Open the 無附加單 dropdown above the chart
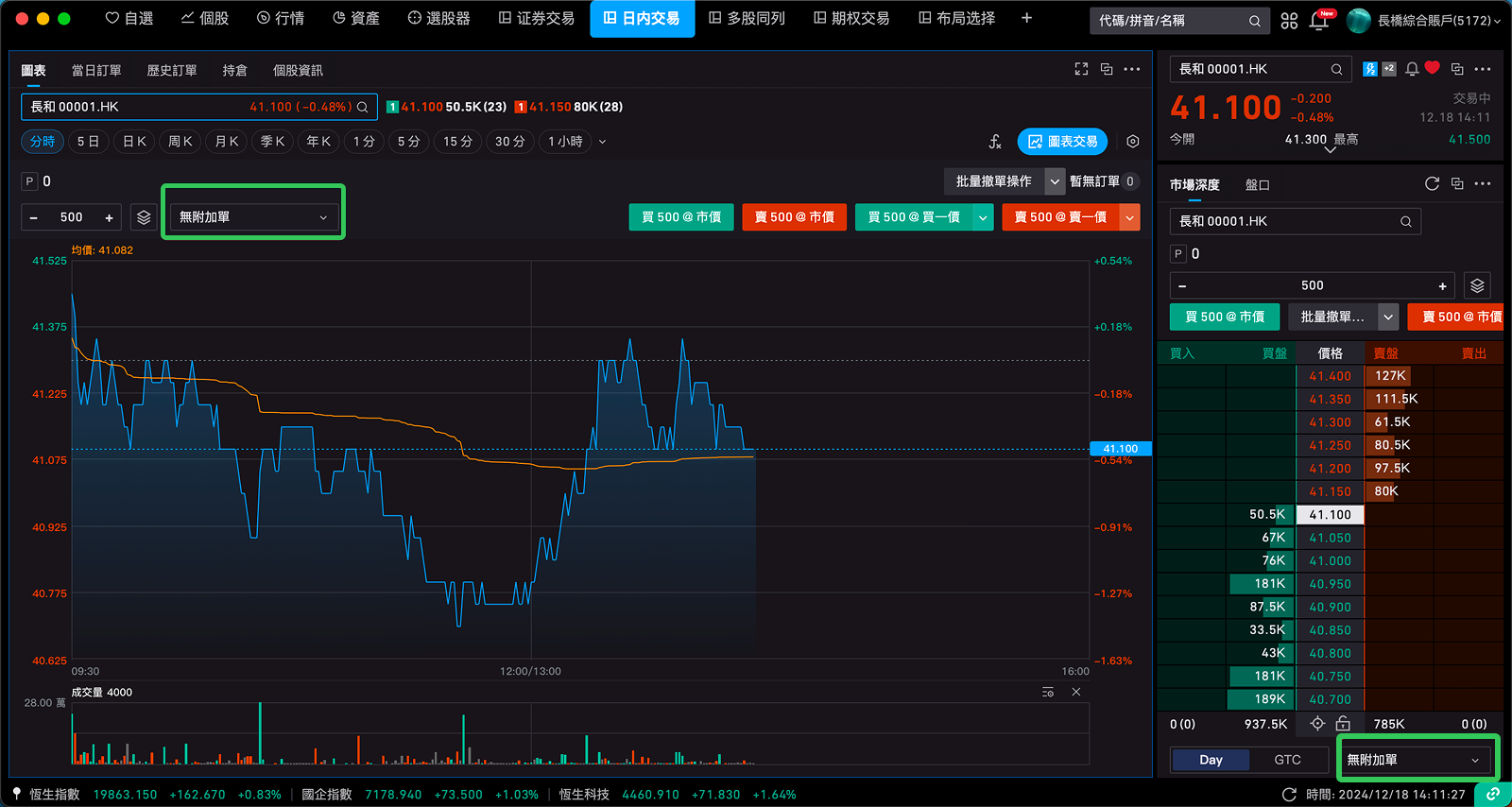 pos(253,217)
